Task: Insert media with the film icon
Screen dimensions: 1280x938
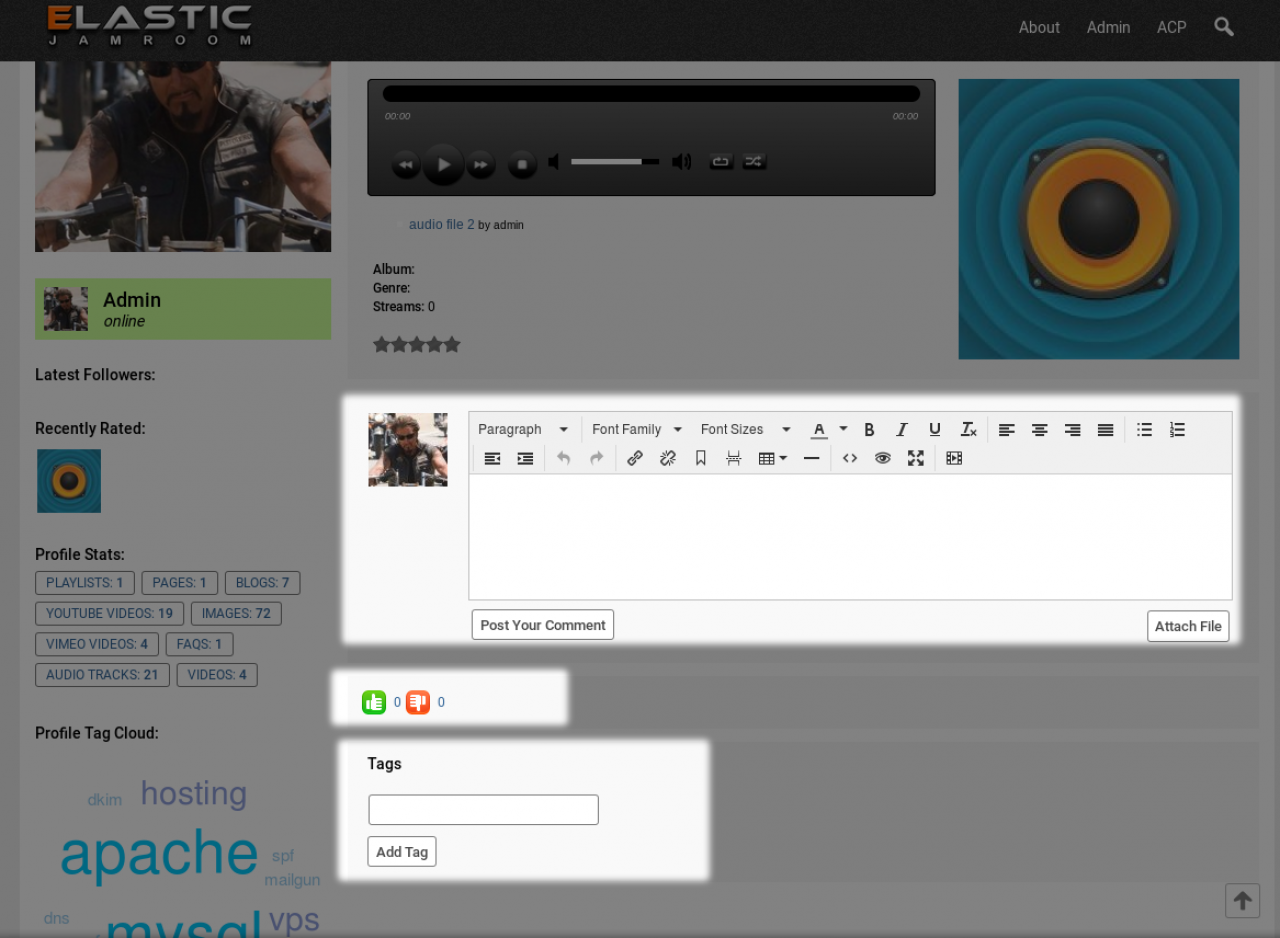Action: tap(954, 459)
